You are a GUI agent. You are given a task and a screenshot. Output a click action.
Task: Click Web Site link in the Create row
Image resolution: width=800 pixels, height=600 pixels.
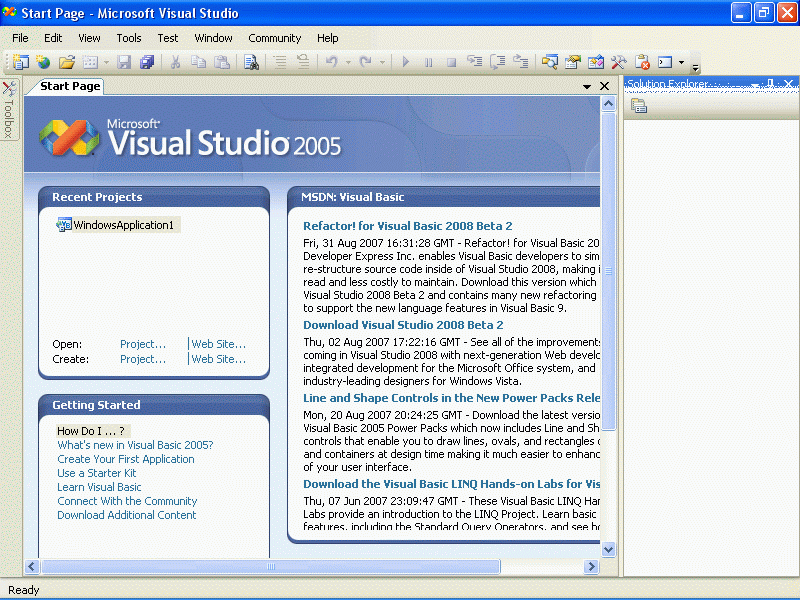218,359
